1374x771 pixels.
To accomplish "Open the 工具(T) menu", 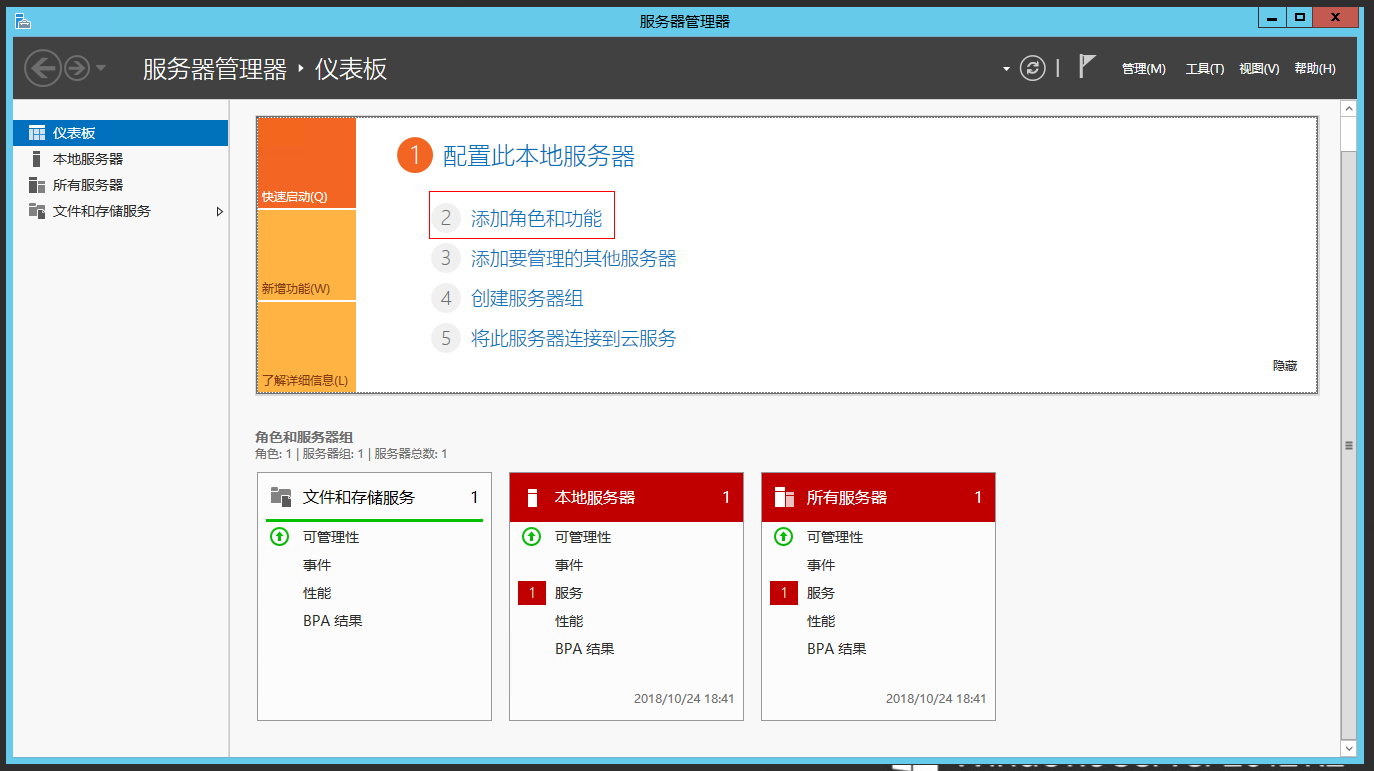I will click(1205, 68).
